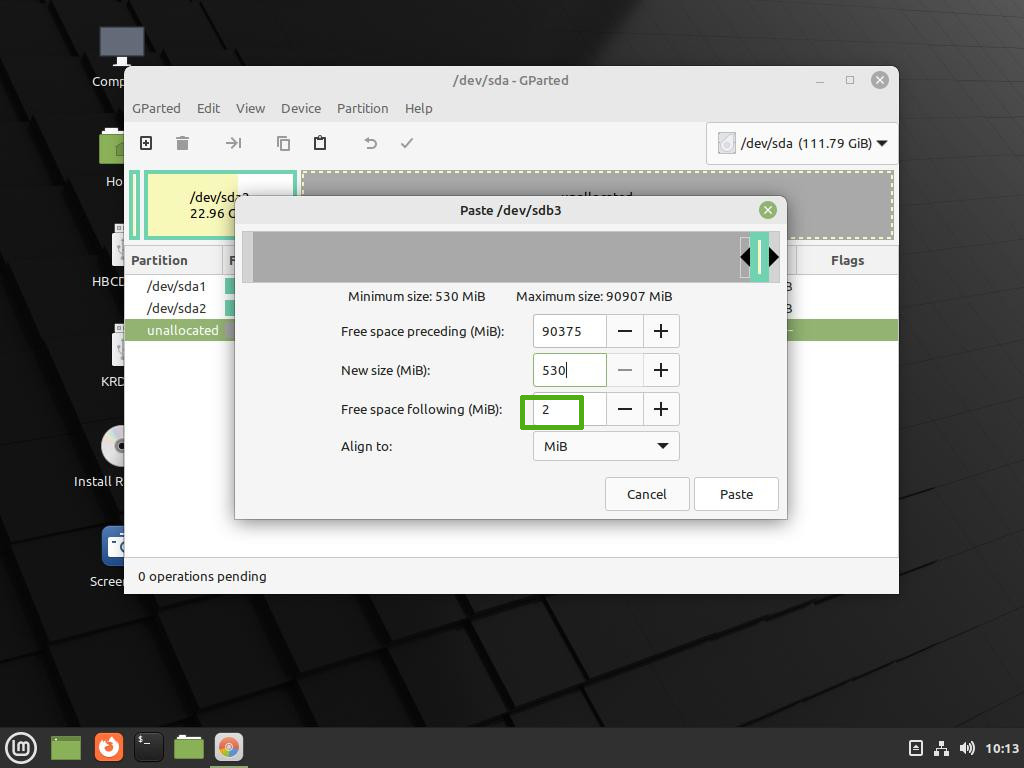Click the right arrow resize handle

[774, 257]
